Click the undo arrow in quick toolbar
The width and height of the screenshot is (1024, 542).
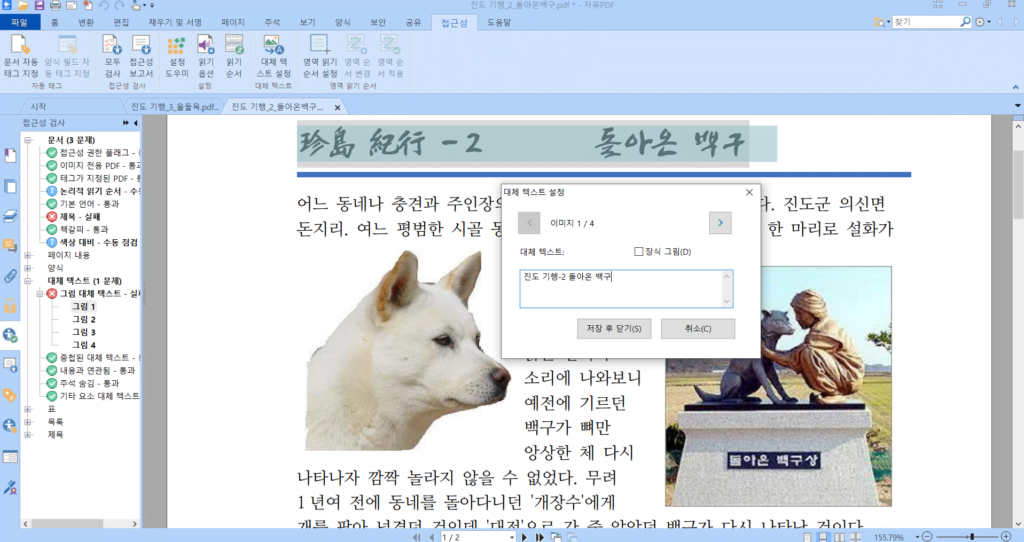pos(104,5)
